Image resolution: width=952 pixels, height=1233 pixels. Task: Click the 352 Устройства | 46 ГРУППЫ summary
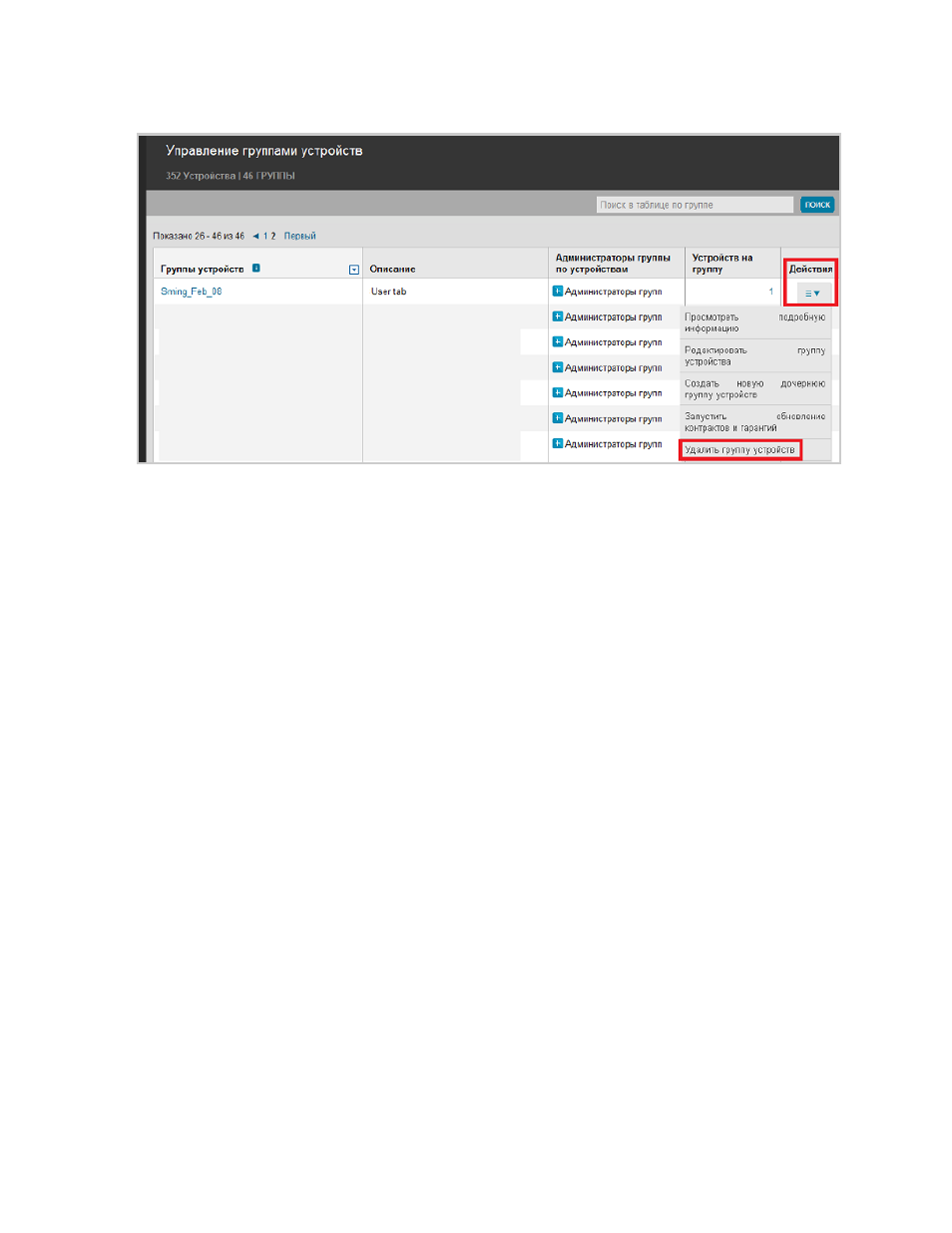[x=231, y=176]
